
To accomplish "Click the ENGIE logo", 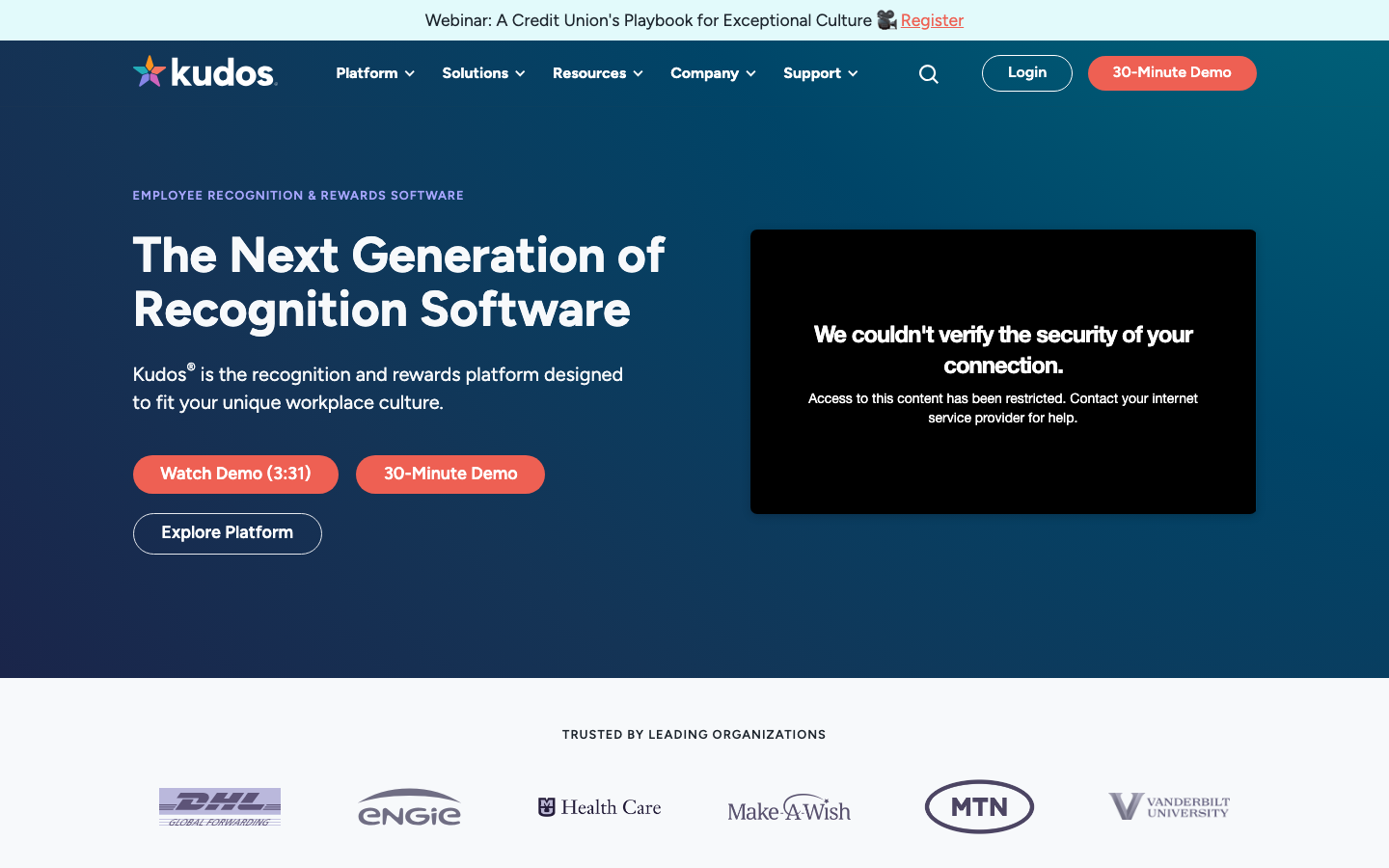I will (x=409, y=807).
